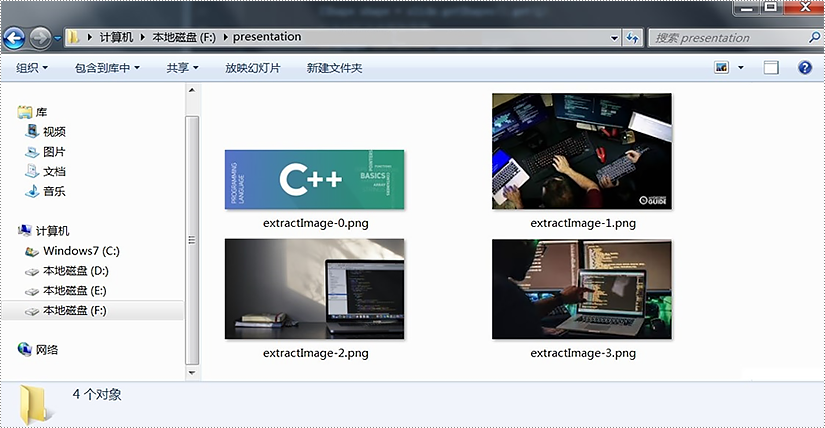Click the Forward navigation arrow
825x428 pixels.
pos(40,38)
